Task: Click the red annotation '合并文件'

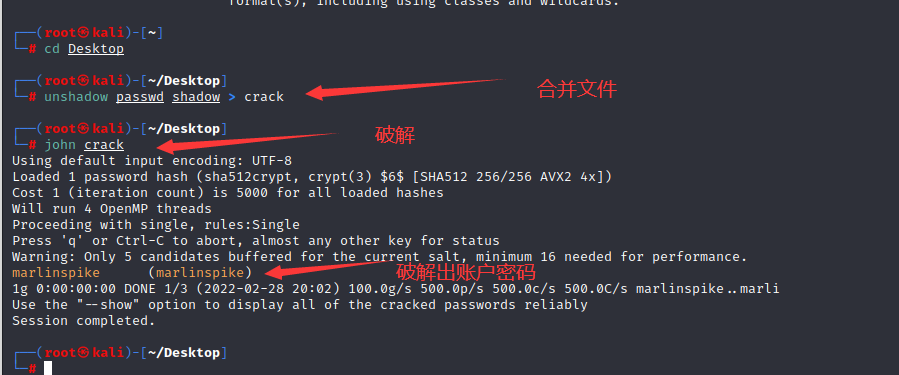Action: [577, 89]
